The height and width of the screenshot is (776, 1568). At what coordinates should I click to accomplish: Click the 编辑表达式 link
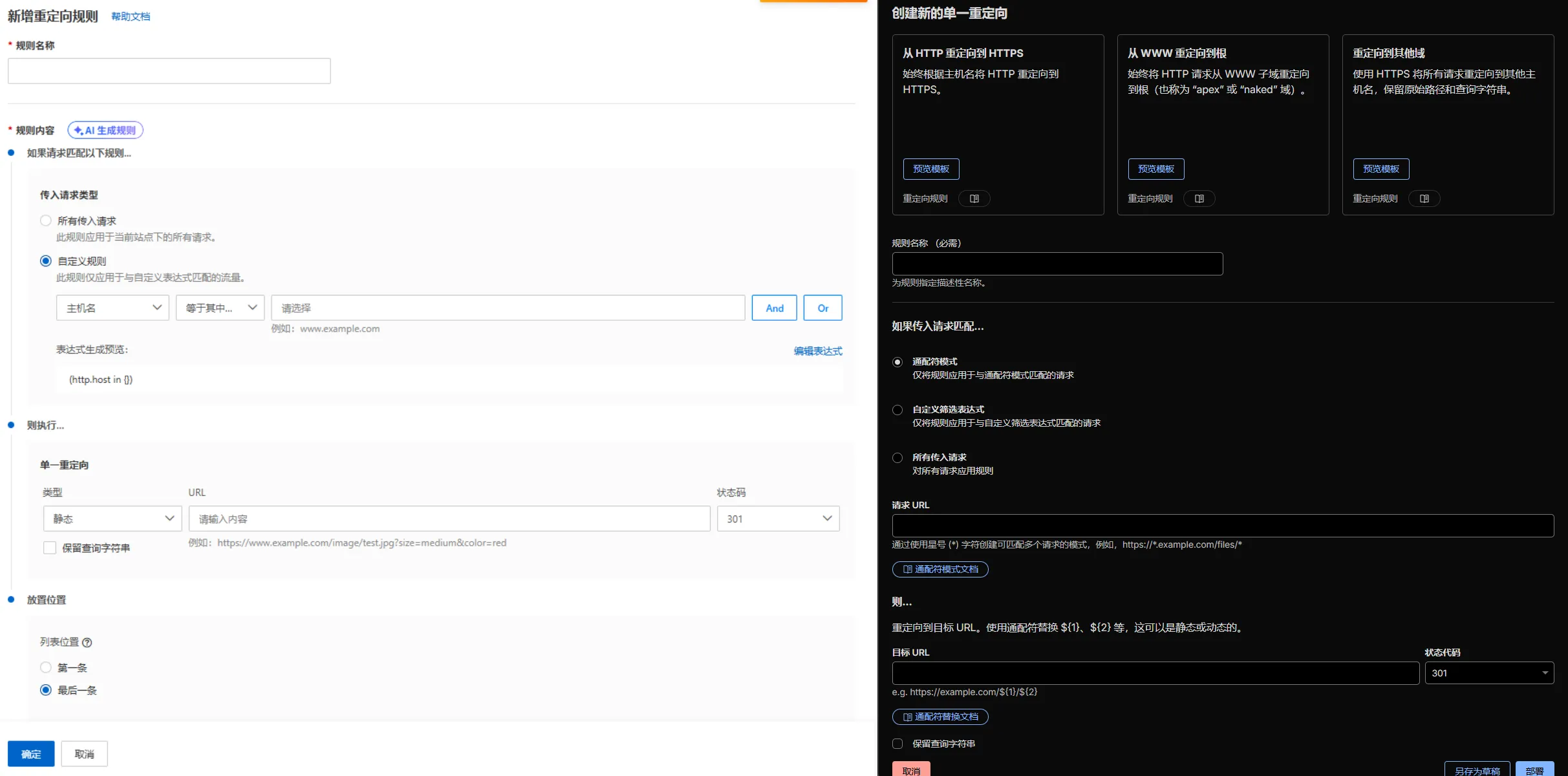(x=817, y=350)
